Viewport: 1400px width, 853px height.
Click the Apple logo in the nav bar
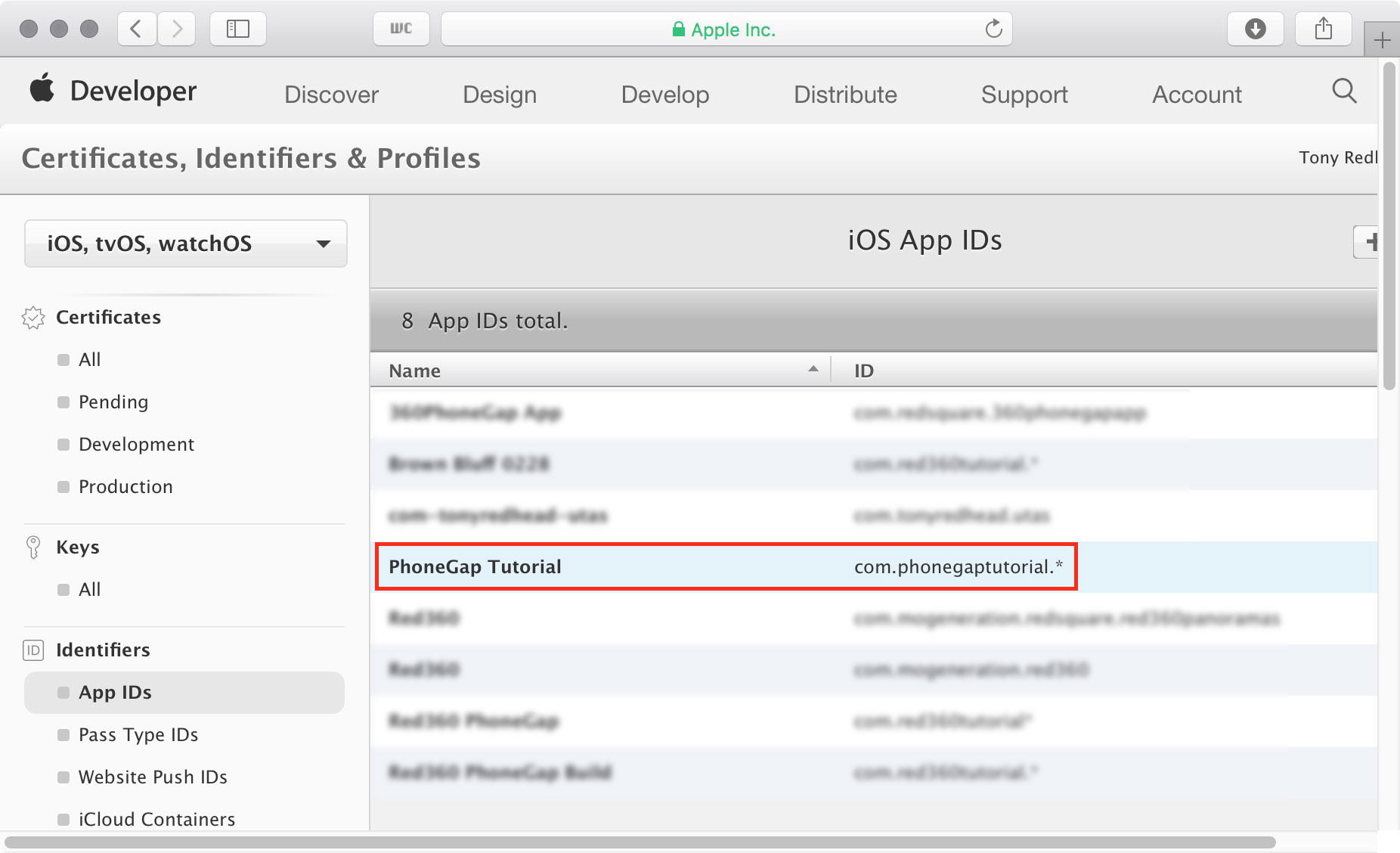click(42, 88)
